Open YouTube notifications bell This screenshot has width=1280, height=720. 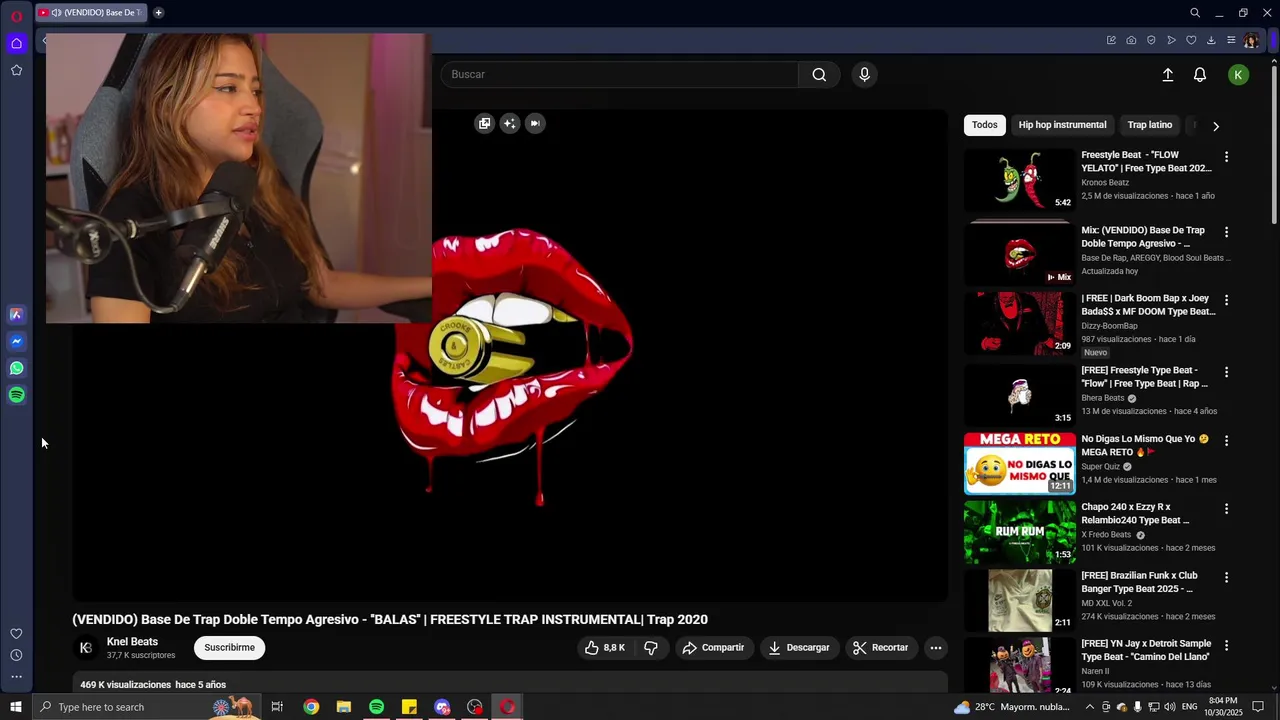(1200, 75)
